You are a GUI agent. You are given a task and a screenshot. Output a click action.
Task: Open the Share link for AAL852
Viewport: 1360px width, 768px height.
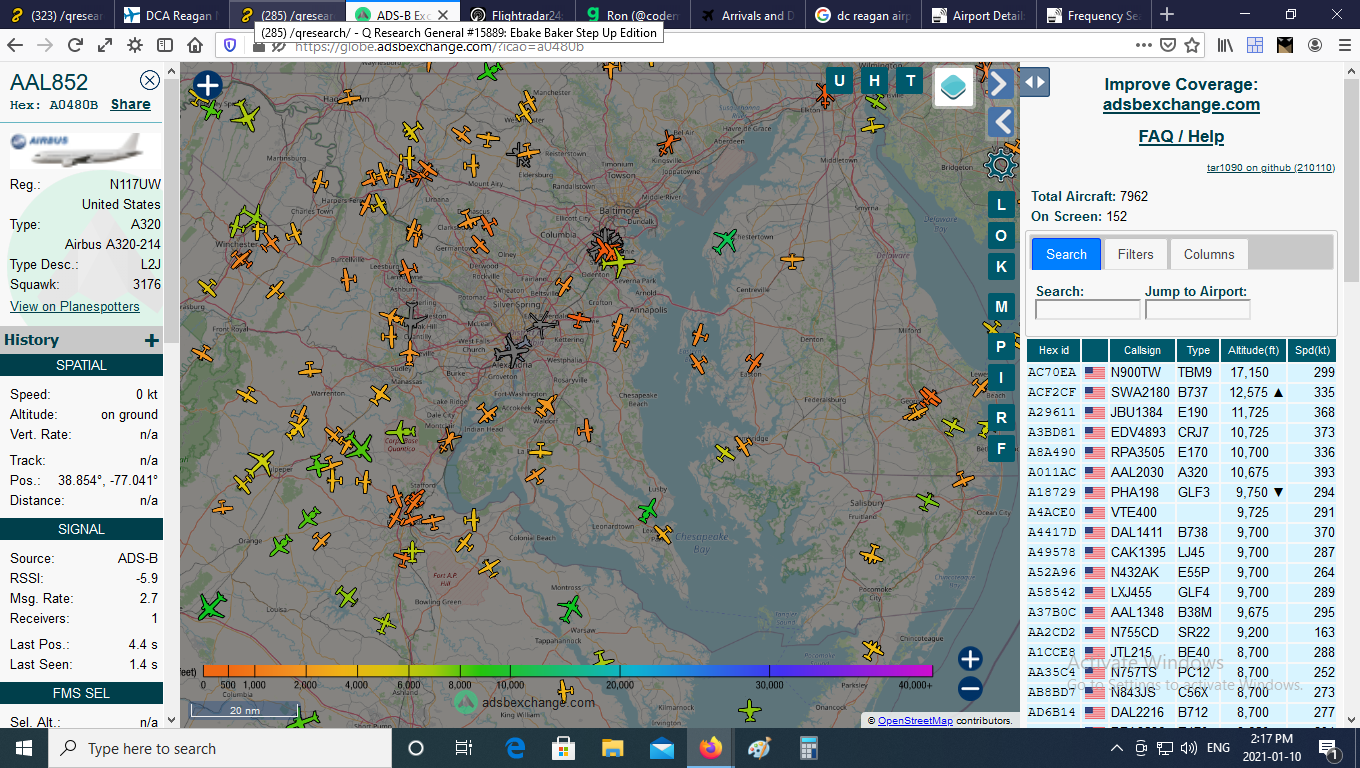coord(131,104)
